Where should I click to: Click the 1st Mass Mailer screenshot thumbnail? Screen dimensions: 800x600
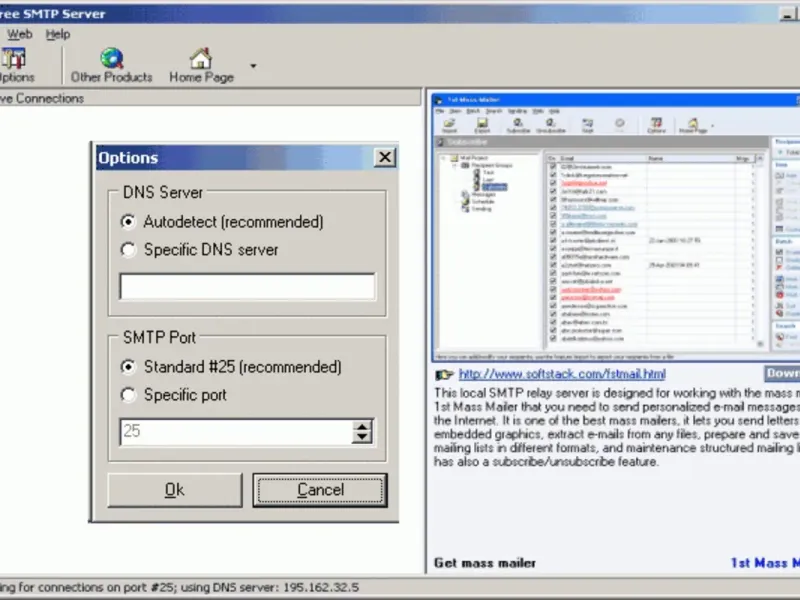[616, 227]
